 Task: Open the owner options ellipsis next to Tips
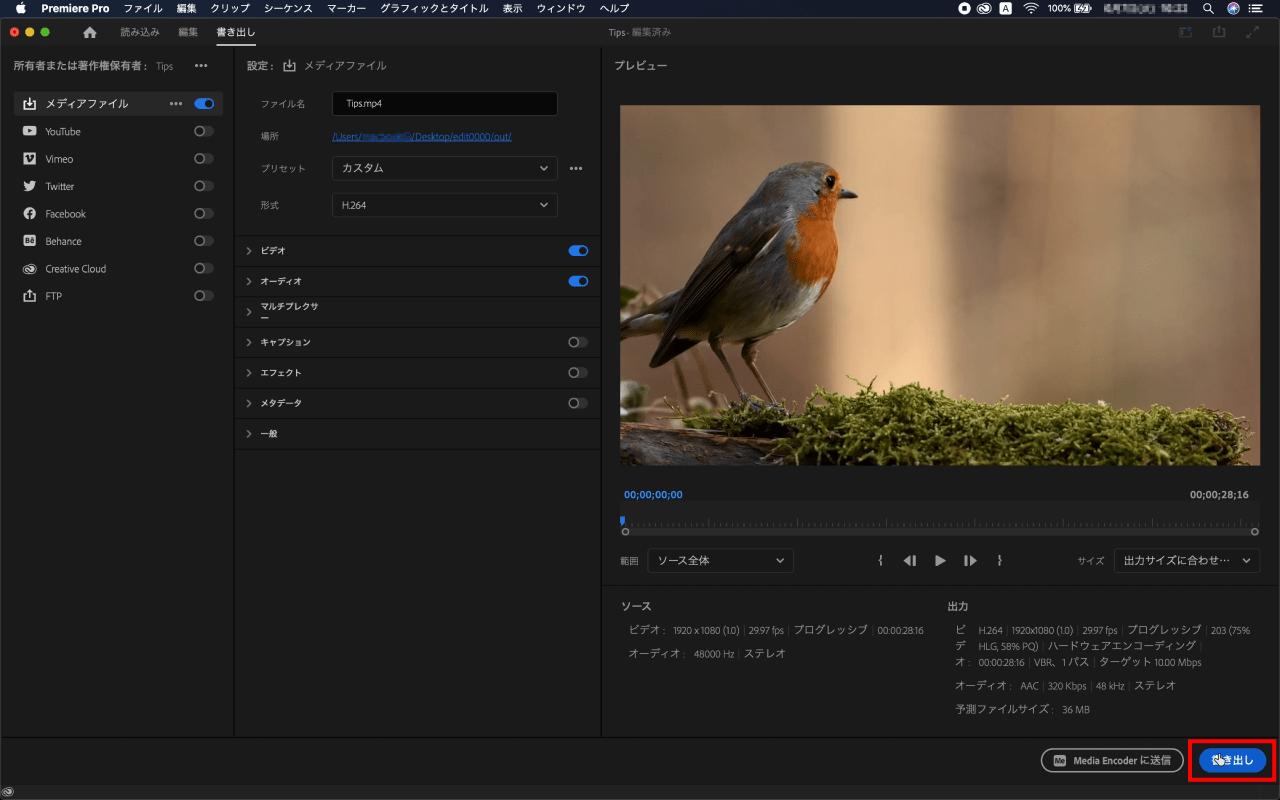(201, 66)
